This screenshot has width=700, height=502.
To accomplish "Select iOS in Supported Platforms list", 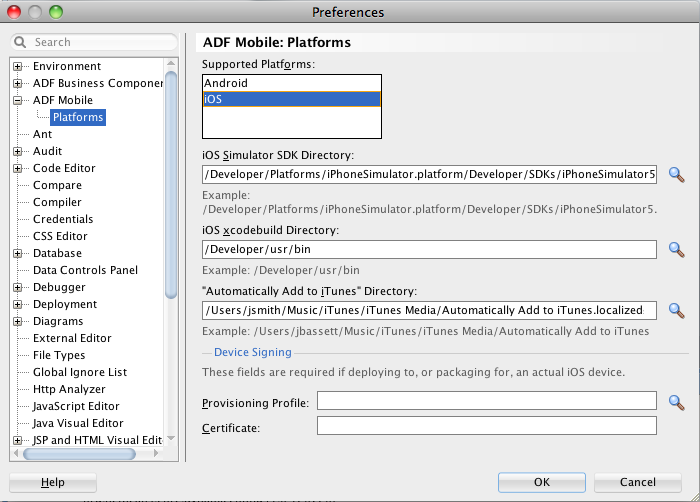I will pyautogui.click(x=292, y=99).
